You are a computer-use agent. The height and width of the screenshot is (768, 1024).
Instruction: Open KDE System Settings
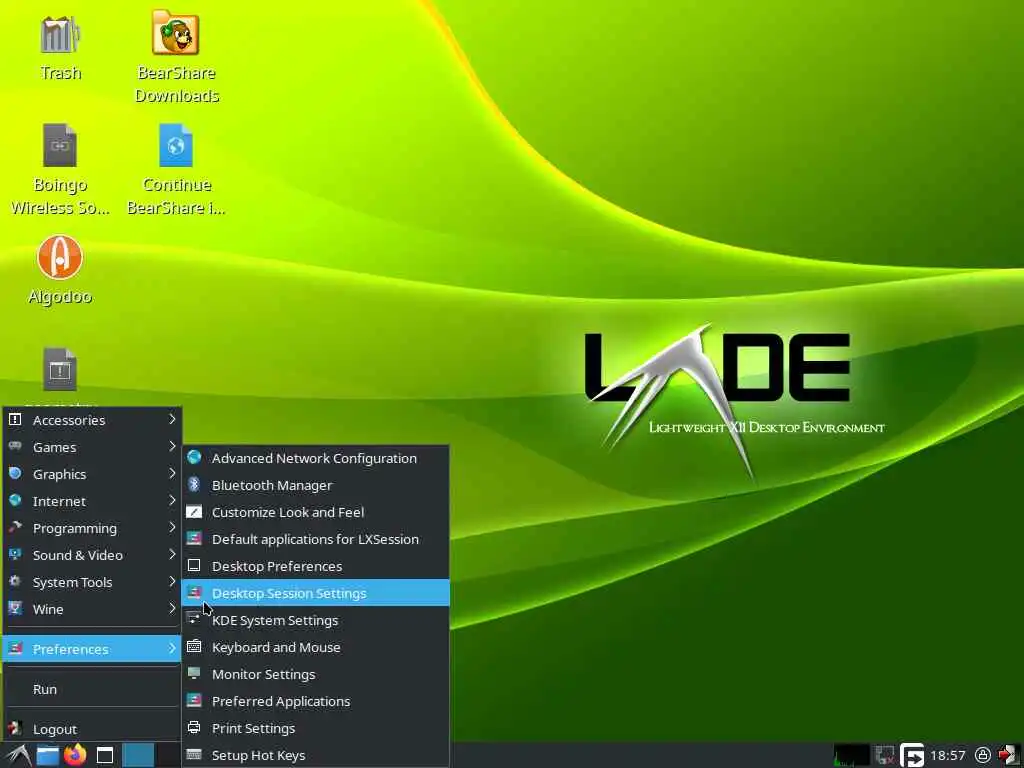[x=315, y=620]
